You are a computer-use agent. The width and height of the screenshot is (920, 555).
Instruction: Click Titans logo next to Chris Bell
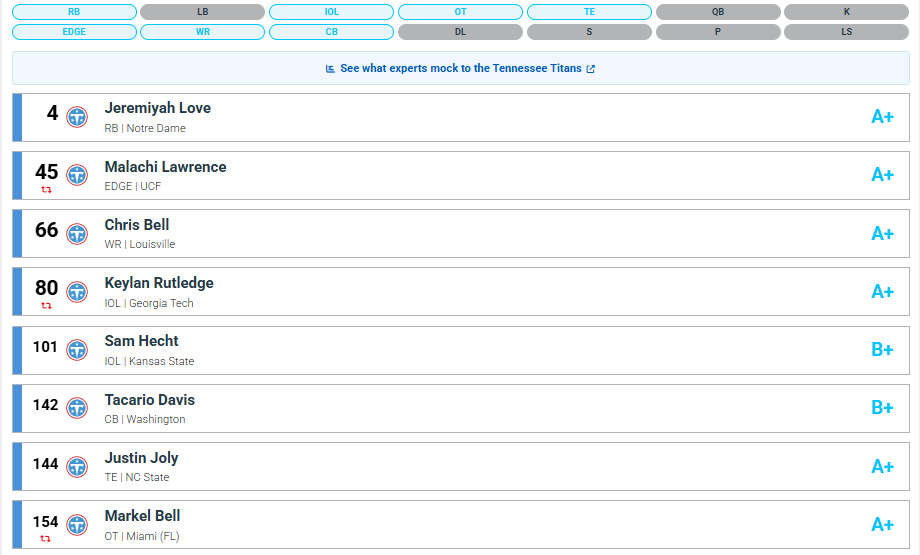(77, 233)
